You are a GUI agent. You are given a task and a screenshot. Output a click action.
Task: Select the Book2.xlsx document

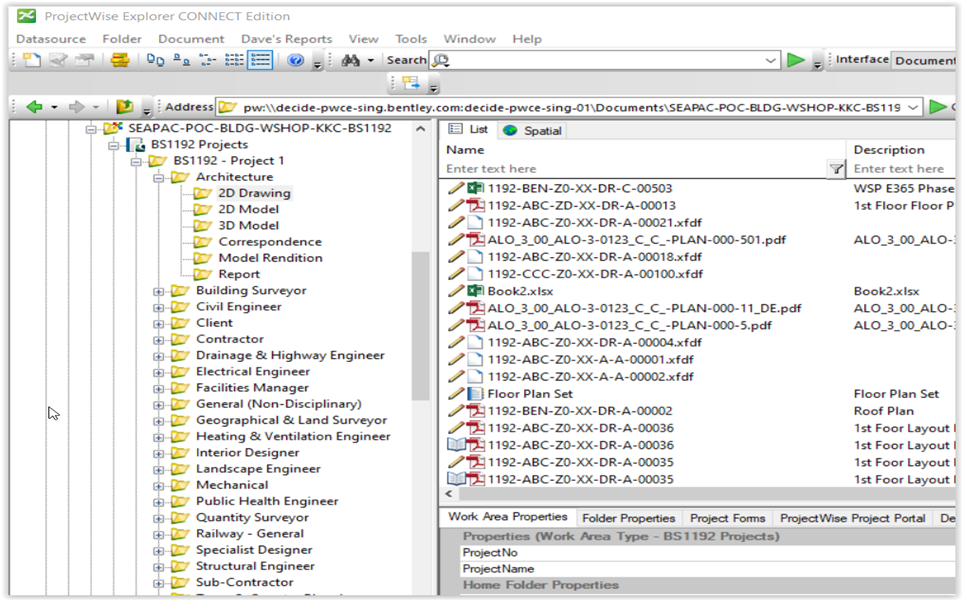coord(520,292)
